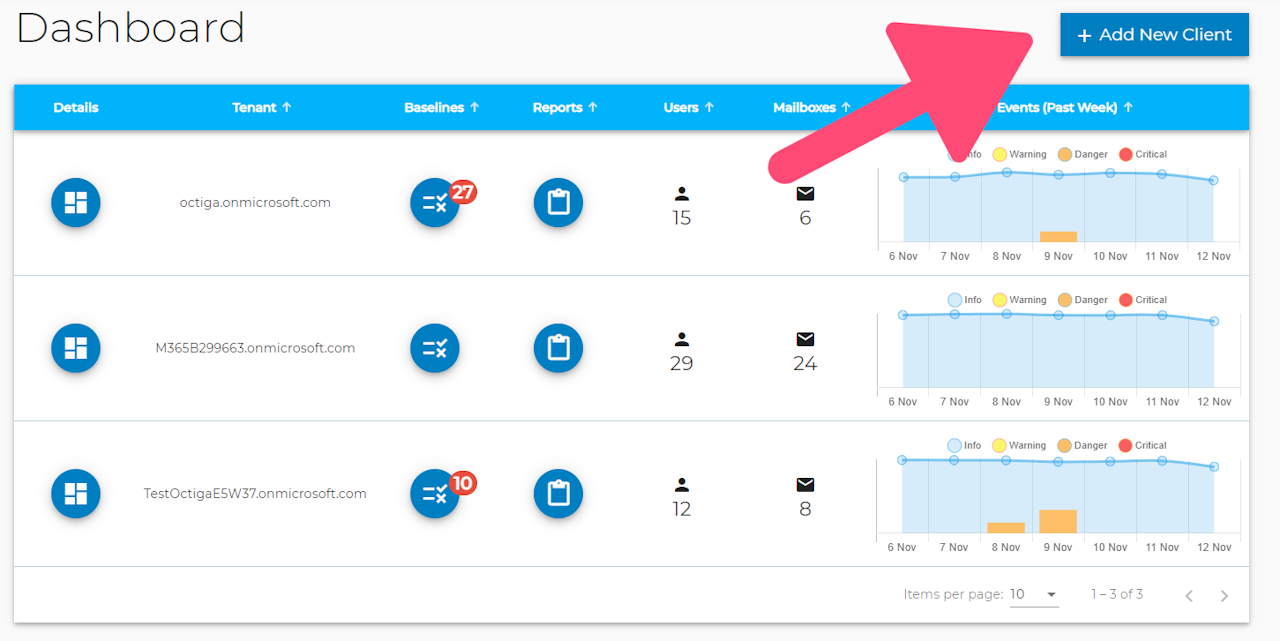Sort table by Tenant column
Screen dimensions: 1280x641
point(262,107)
